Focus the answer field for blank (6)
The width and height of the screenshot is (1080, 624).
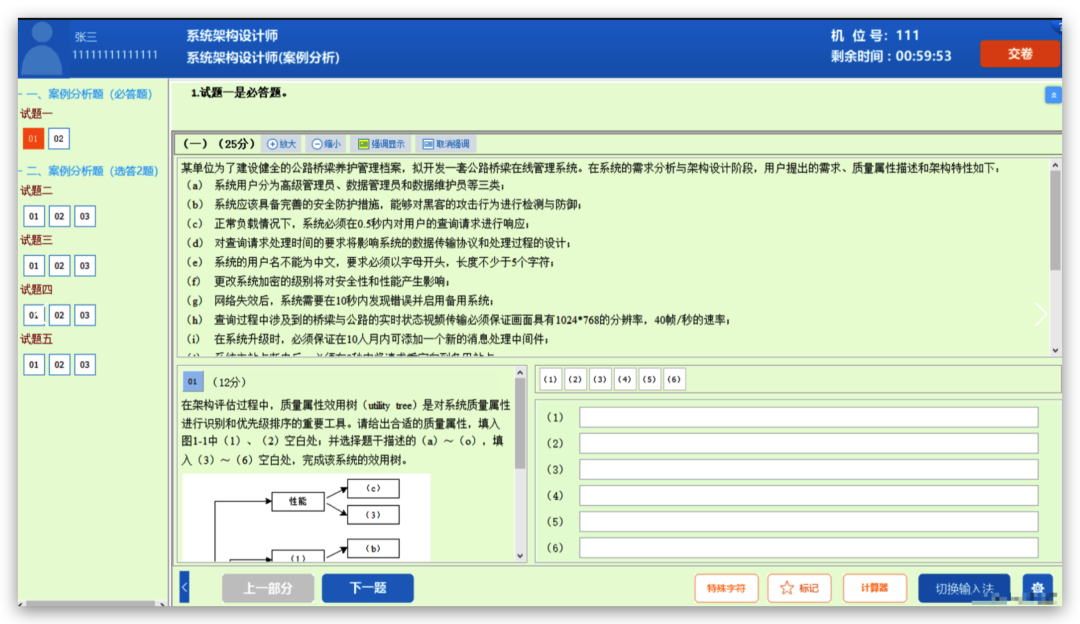809,548
